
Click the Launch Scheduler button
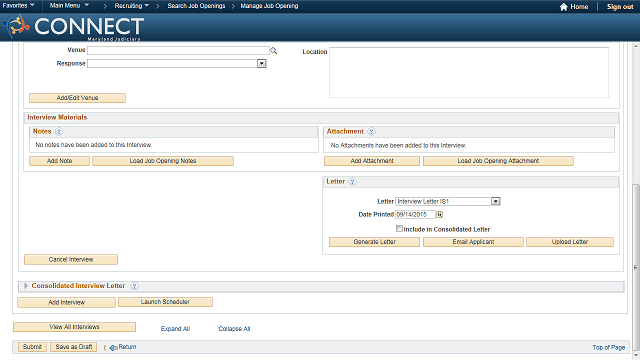(165, 302)
